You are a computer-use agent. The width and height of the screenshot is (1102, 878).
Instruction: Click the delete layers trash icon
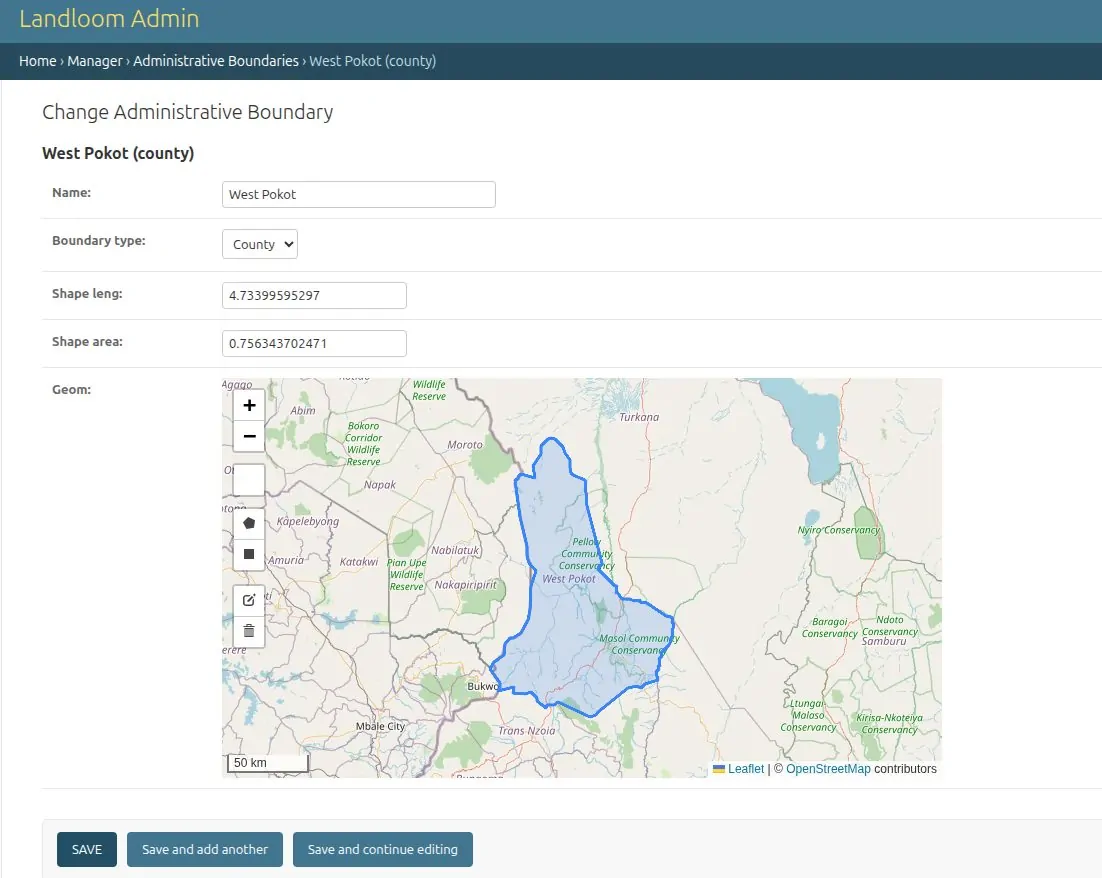pos(248,631)
